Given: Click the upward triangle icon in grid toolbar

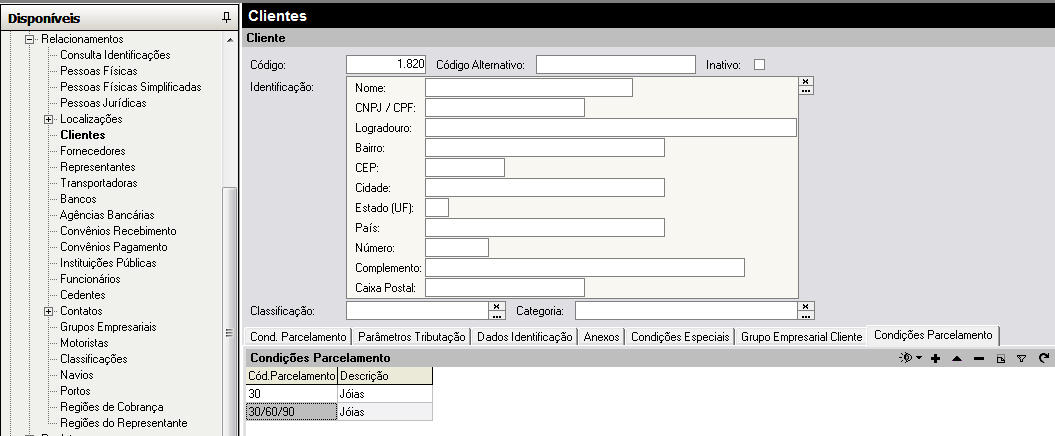Looking at the screenshot, I should (957, 359).
